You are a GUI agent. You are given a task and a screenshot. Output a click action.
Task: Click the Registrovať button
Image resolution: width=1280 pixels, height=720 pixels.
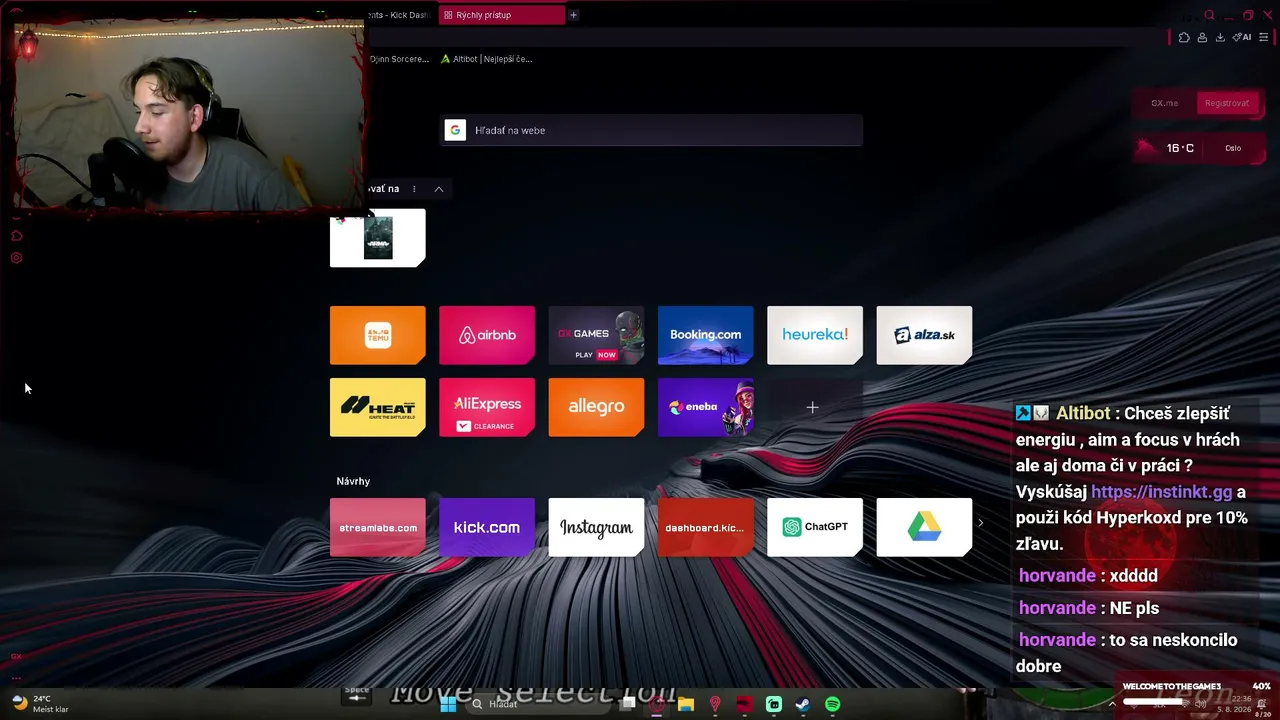[1227, 103]
